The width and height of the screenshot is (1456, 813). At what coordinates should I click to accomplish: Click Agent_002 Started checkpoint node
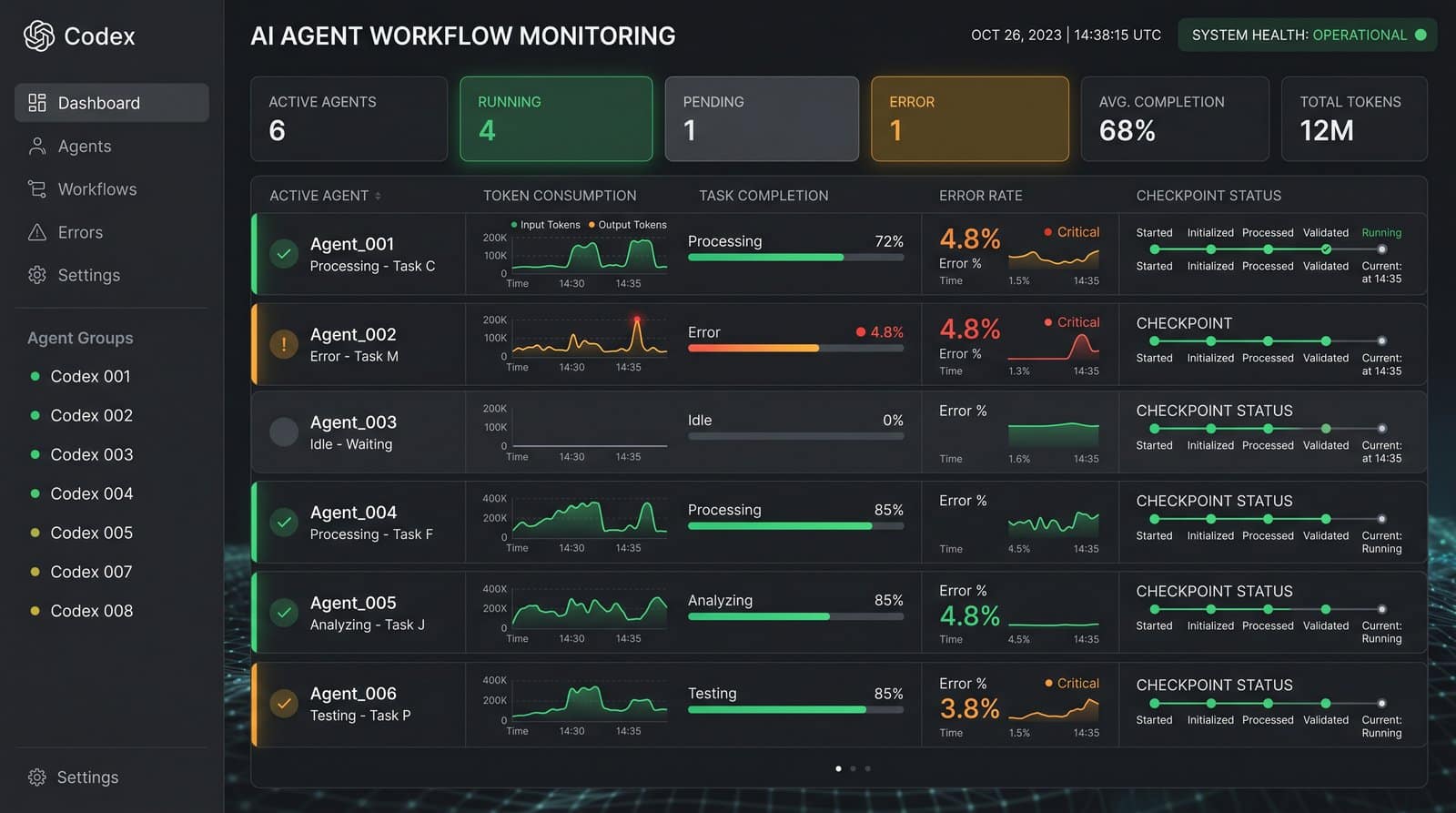1154,340
